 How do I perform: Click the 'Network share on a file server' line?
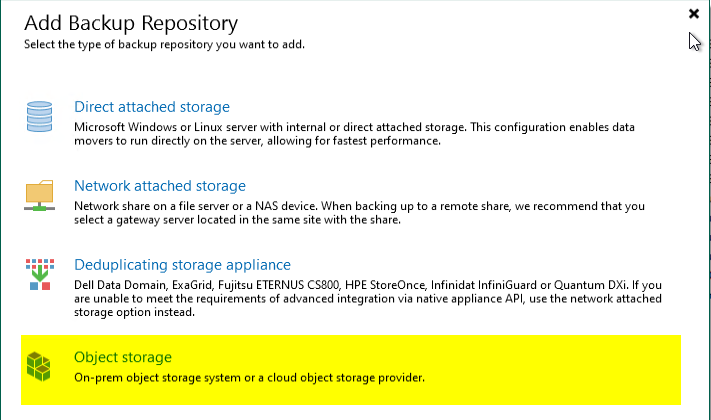pos(359,206)
